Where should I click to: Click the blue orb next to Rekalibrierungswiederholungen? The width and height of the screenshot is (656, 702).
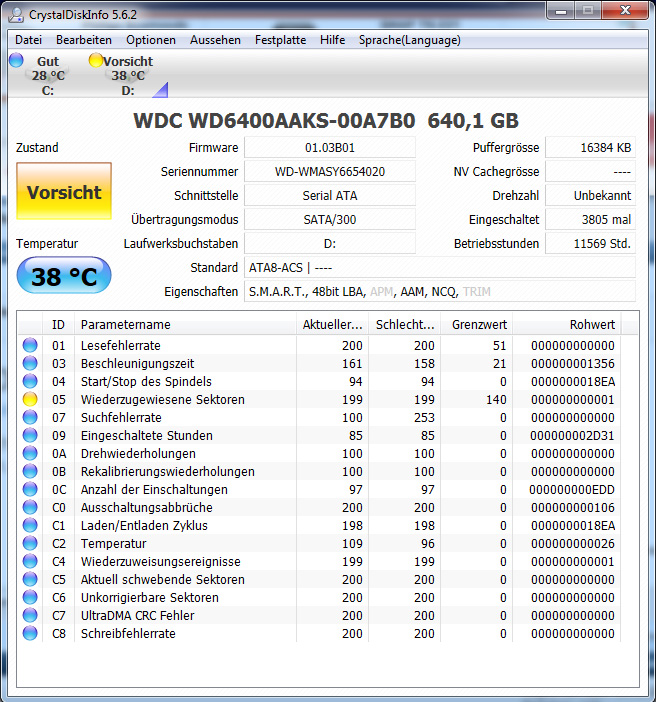(x=30, y=471)
